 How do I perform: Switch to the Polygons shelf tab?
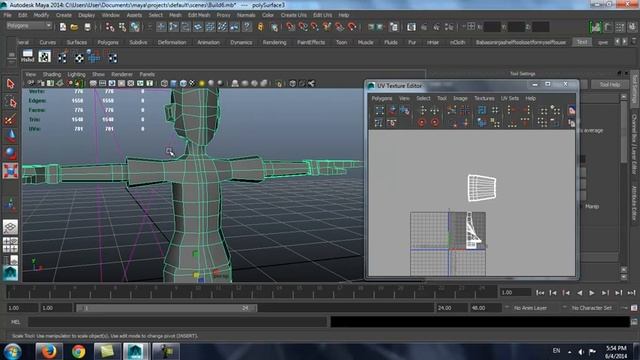tap(108, 42)
